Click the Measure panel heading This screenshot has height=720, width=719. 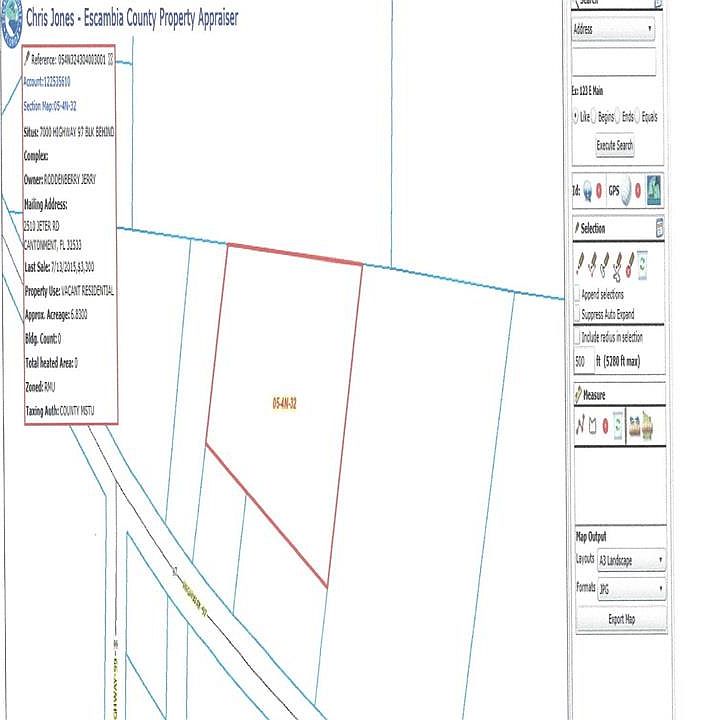point(594,395)
